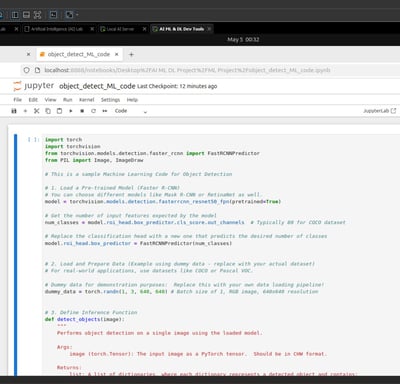Click the 'import torchvision' code line
This screenshot has height=384, width=400.
point(73,146)
